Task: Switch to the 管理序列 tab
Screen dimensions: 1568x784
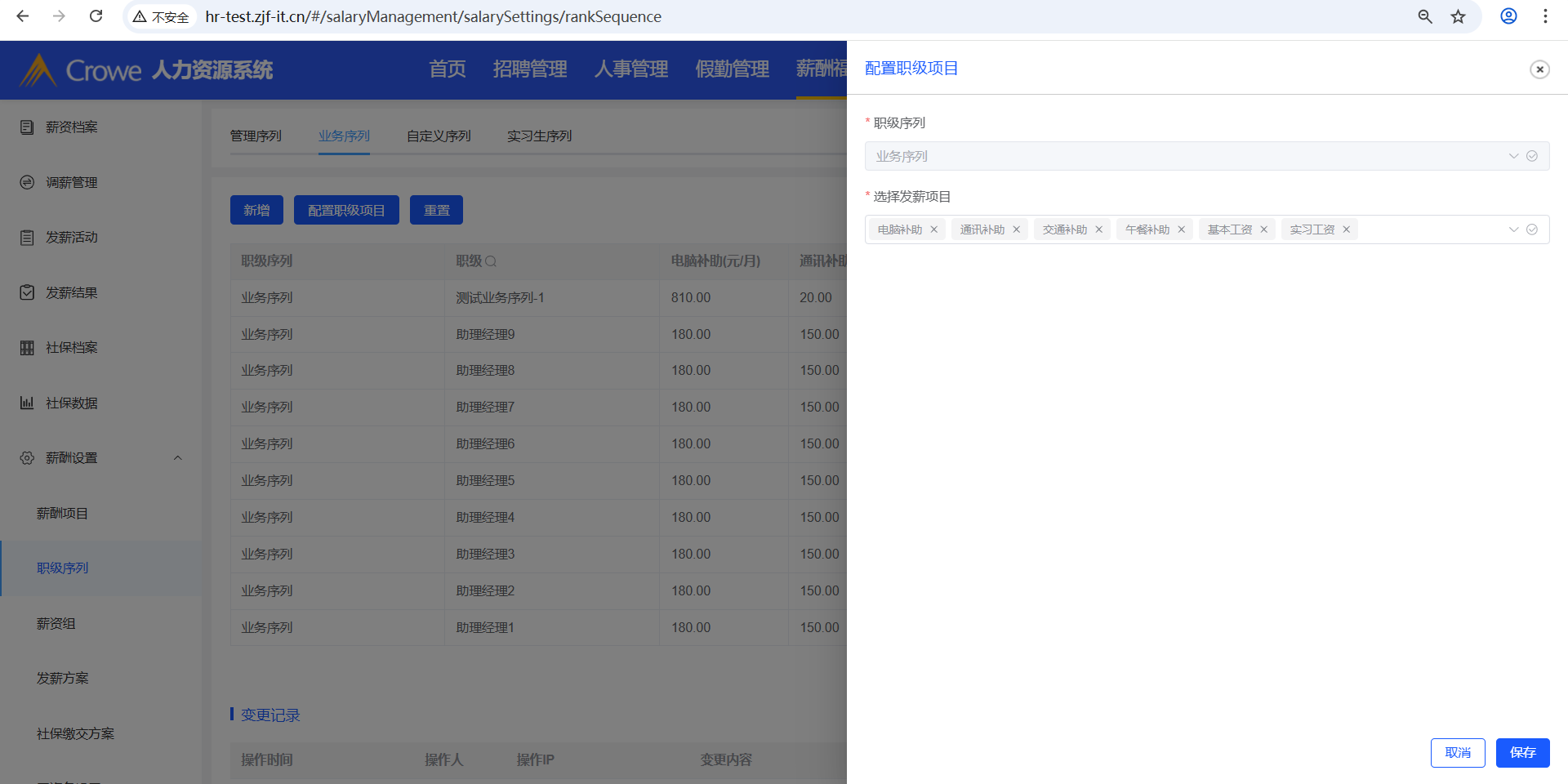Action: [x=256, y=136]
